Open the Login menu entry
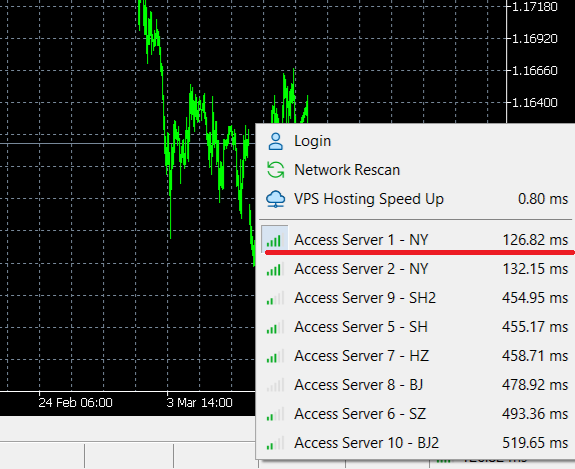 416,141
